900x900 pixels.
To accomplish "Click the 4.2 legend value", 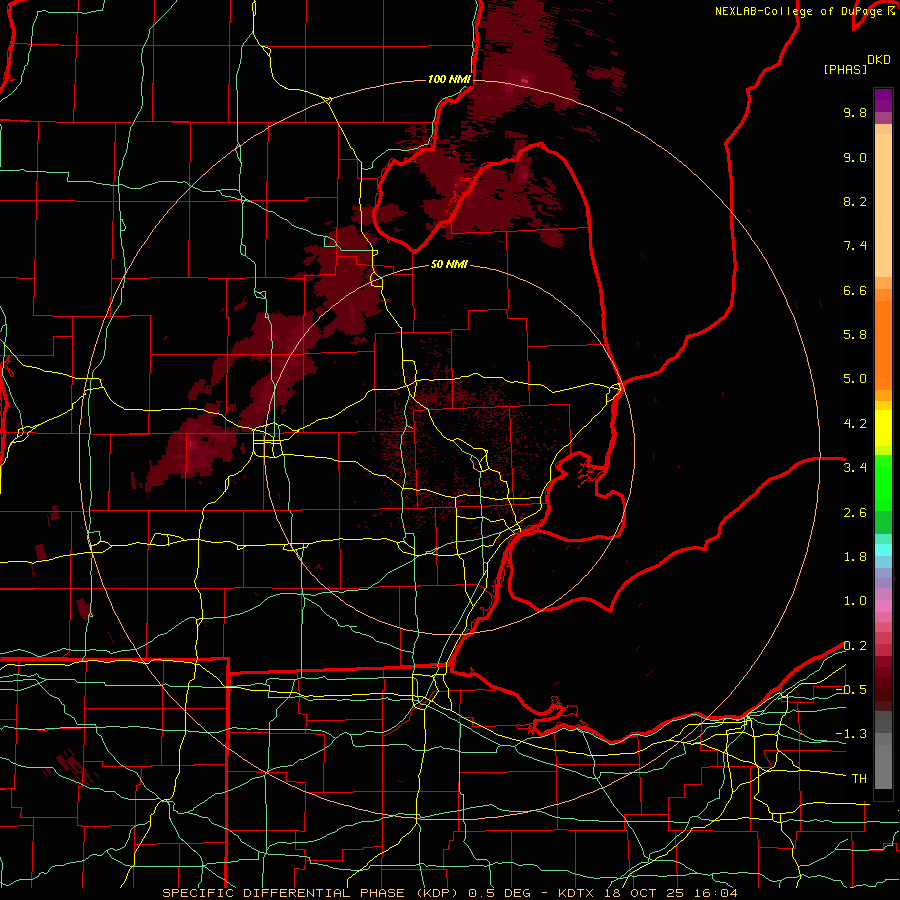I will [x=855, y=424].
